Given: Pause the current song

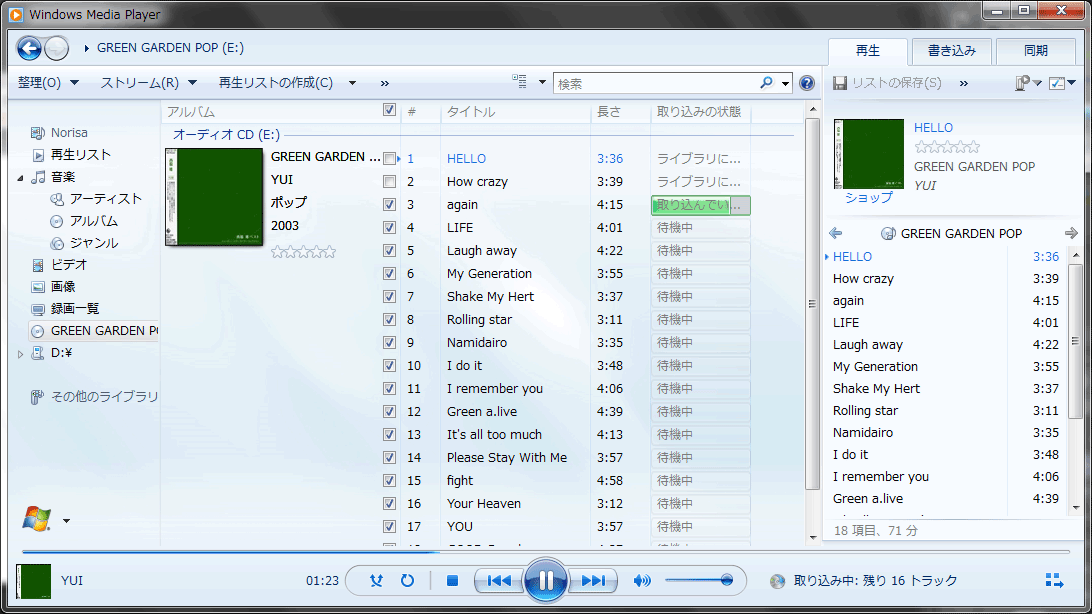Looking at the screenshot, I should pyautogui.click(x=545, y=580).
